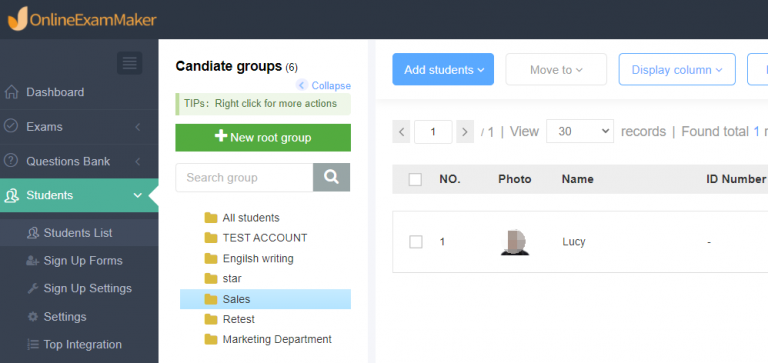The height and width of the screenshot is (363, 768).
Task: Click the OnlineExamMaker logo
Action: 82,19
